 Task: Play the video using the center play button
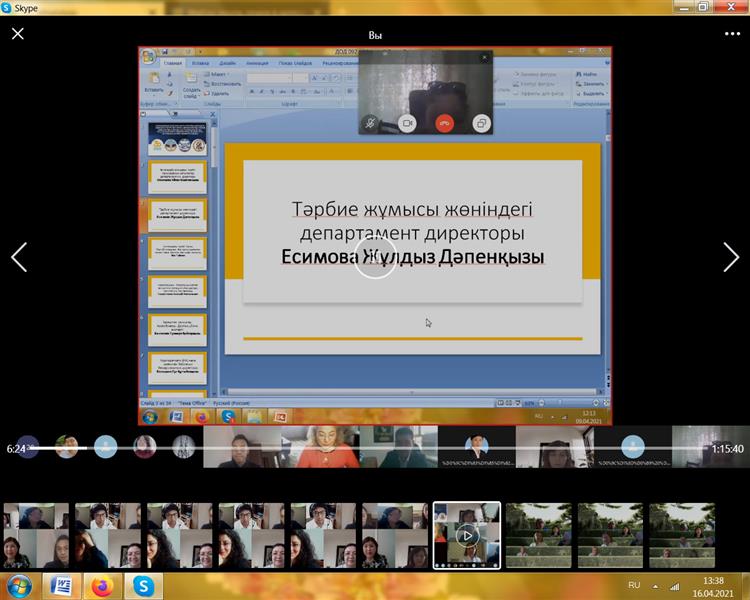point(376,257)
